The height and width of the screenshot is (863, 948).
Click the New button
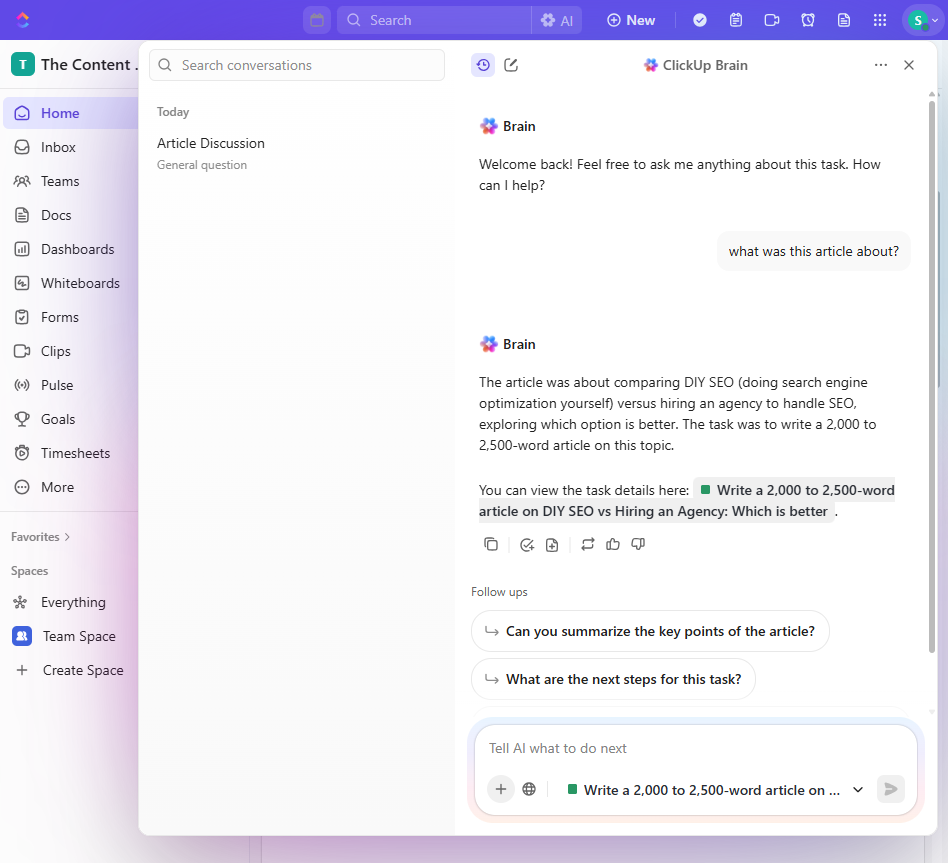(x=631, y=20)
